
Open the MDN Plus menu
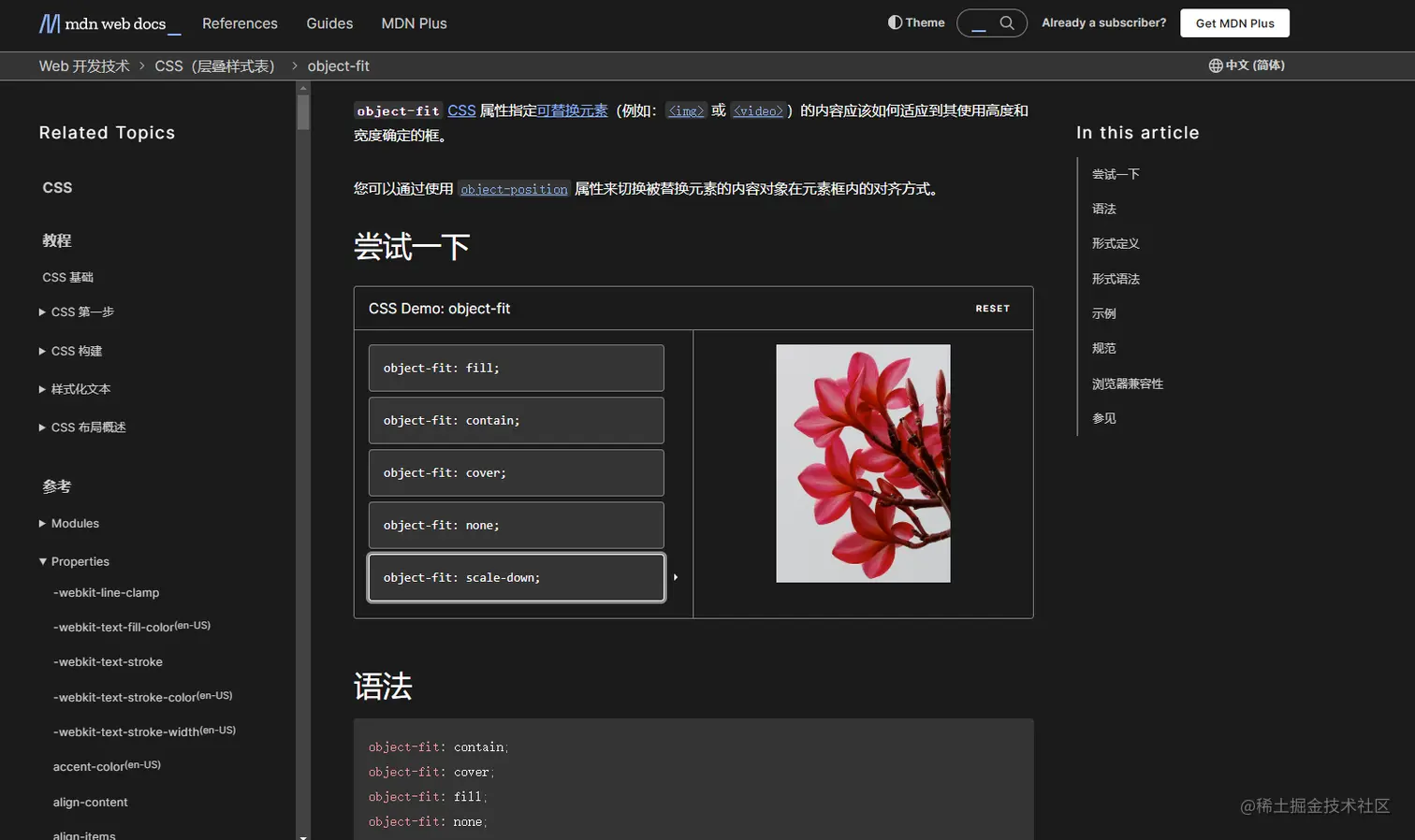[x=414, y=23]
